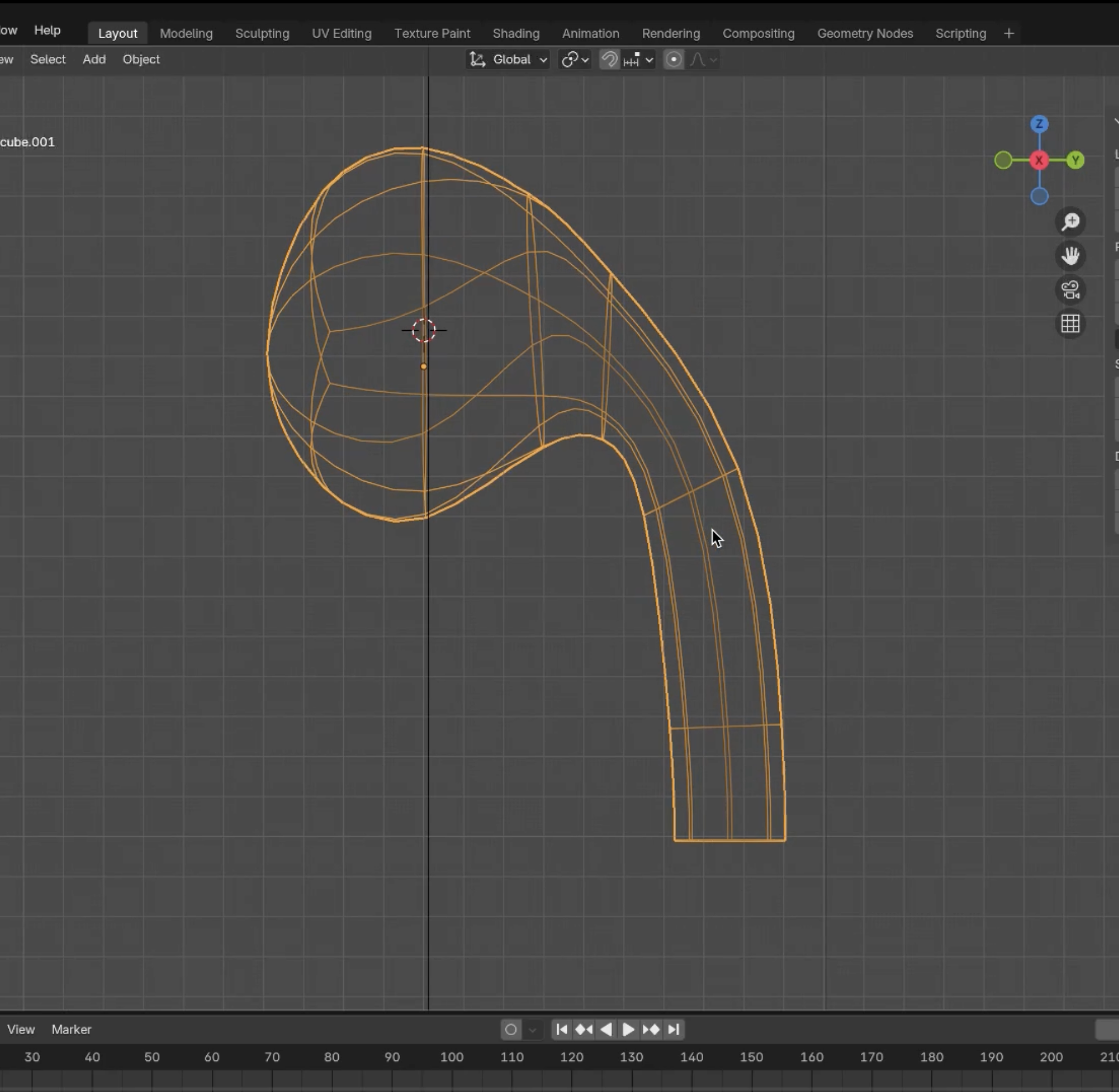Open the Geometry Nodes workspace tab
This screenshot has width=1119, height=1092.
click(x=864, y=33)
